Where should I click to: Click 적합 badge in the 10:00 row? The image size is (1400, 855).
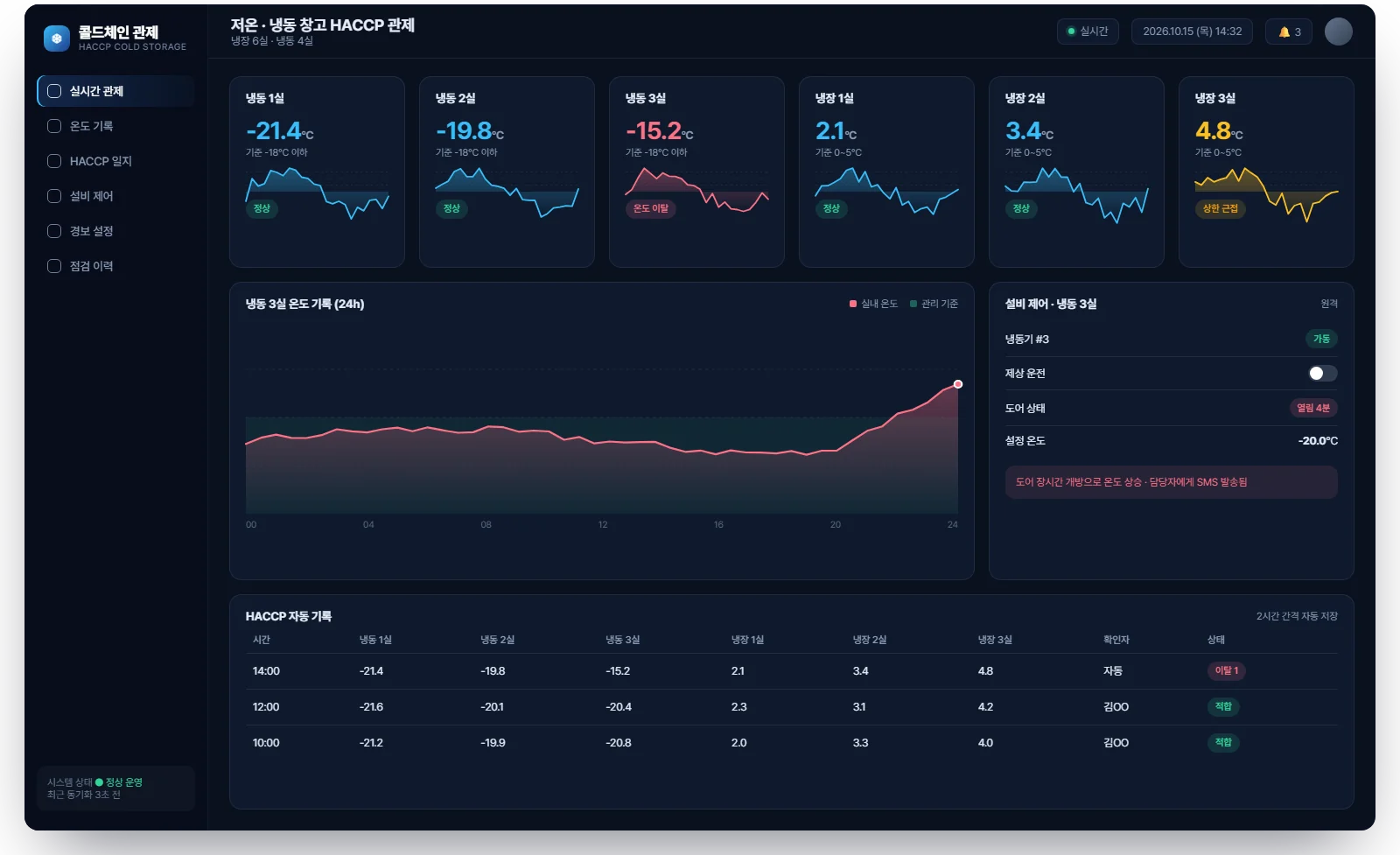(x=1223, y=743)
